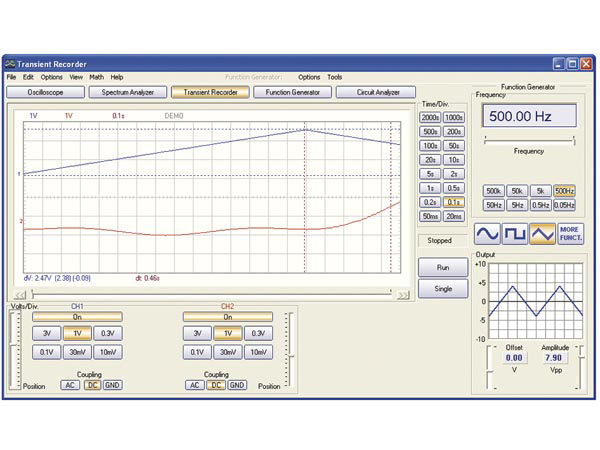Click the CH1 Position vertical slider
600x450 pixels.
(x=14, y=351)
